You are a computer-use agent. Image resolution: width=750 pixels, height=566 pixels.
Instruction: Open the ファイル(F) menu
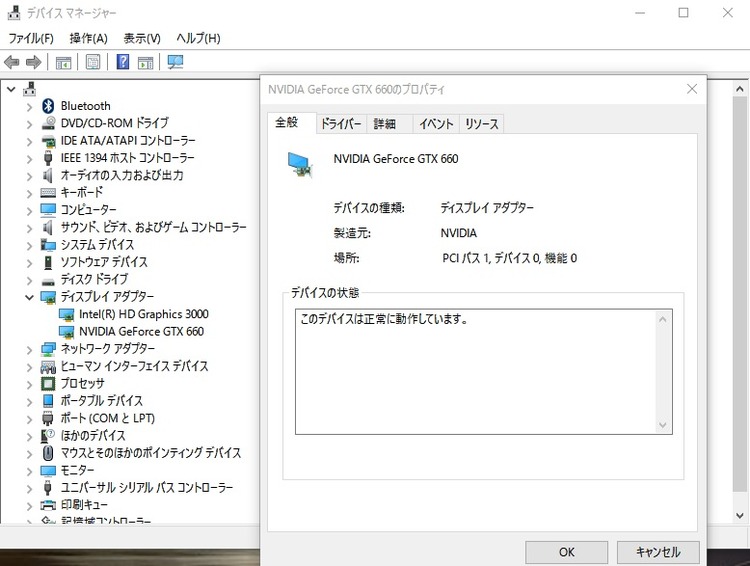pyautogui.click(x=31, y=38)
